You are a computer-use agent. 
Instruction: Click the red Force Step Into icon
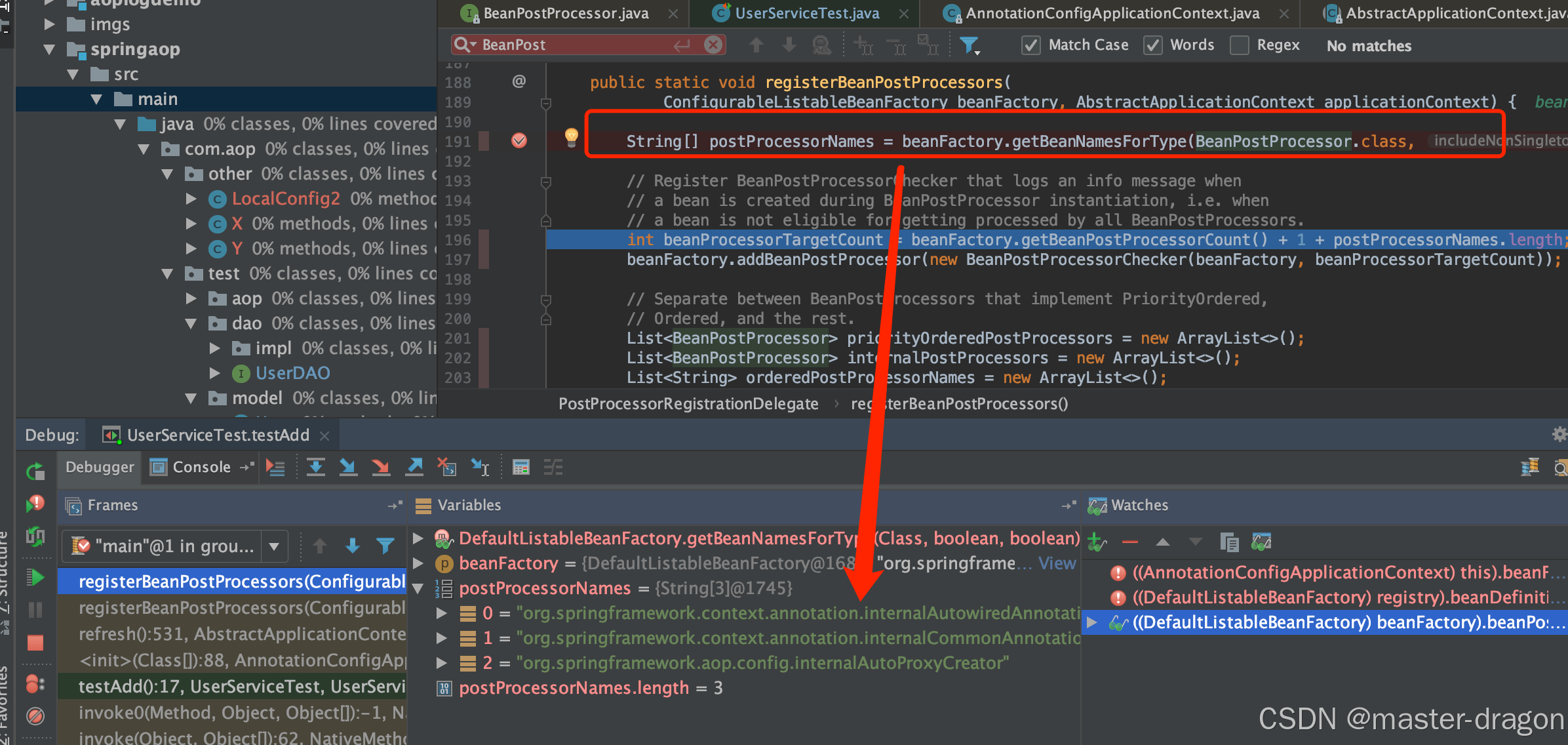pos(380,467)
